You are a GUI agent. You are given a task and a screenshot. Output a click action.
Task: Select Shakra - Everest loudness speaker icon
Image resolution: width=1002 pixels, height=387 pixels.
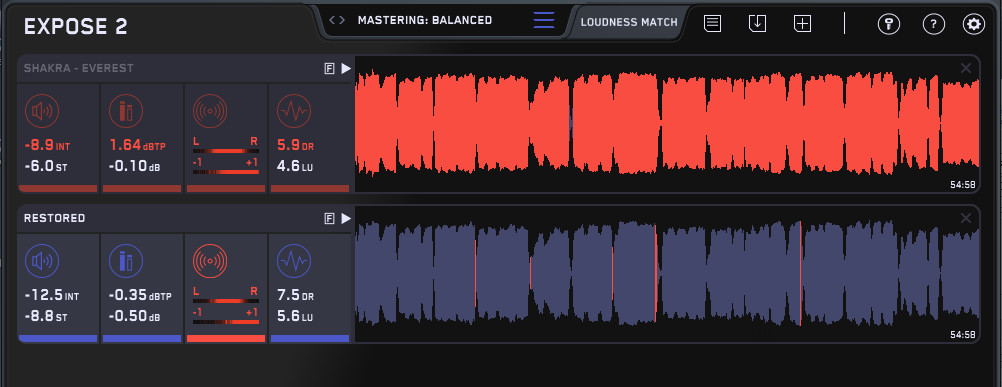pyautogui.click(x=42, y=111)
